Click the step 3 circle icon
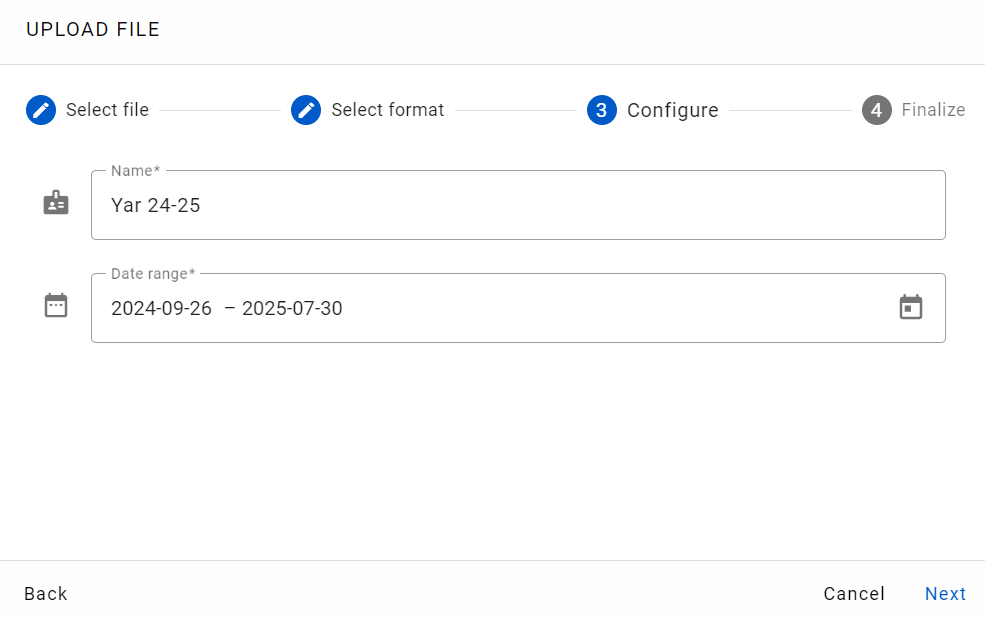 [602, 110]
